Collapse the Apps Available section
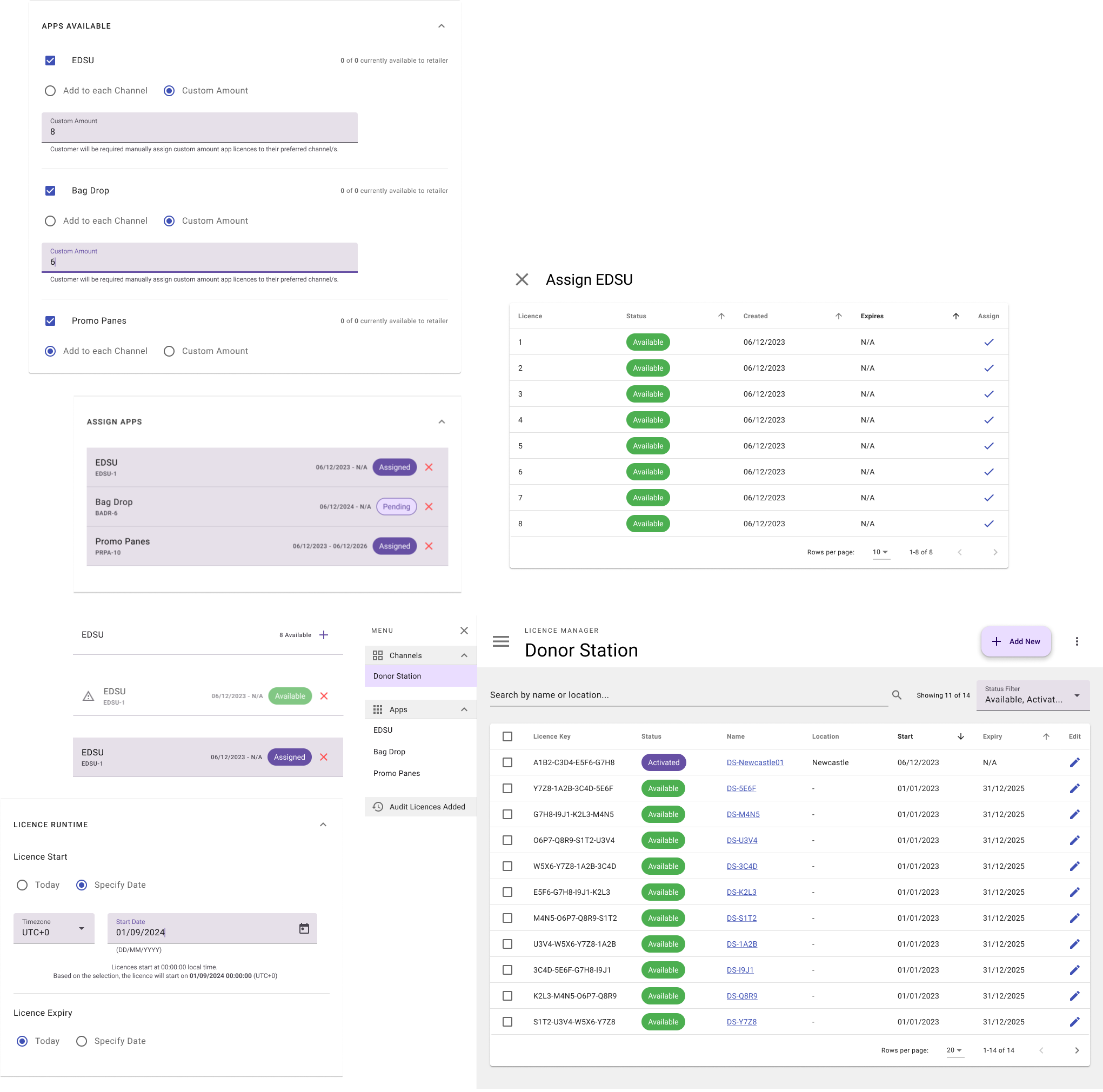This screenshot has height=1092, width=1103. tap(442, 26)
